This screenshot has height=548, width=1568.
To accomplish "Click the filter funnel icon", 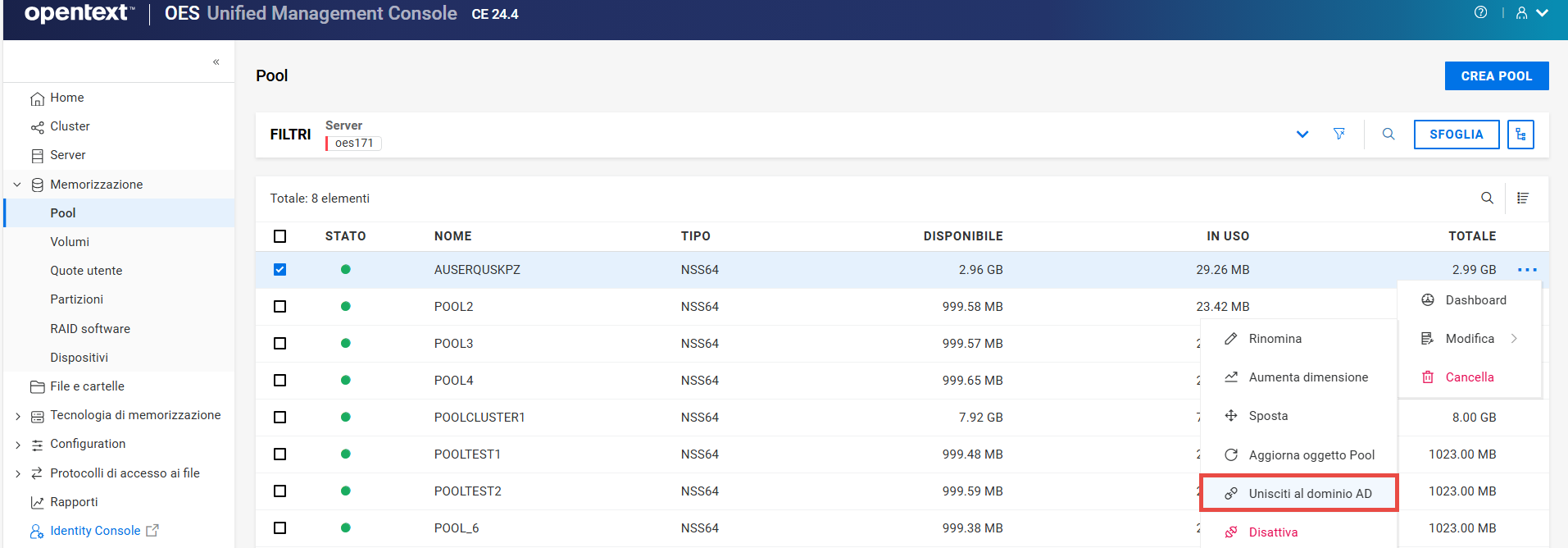I will [1338, 134].
